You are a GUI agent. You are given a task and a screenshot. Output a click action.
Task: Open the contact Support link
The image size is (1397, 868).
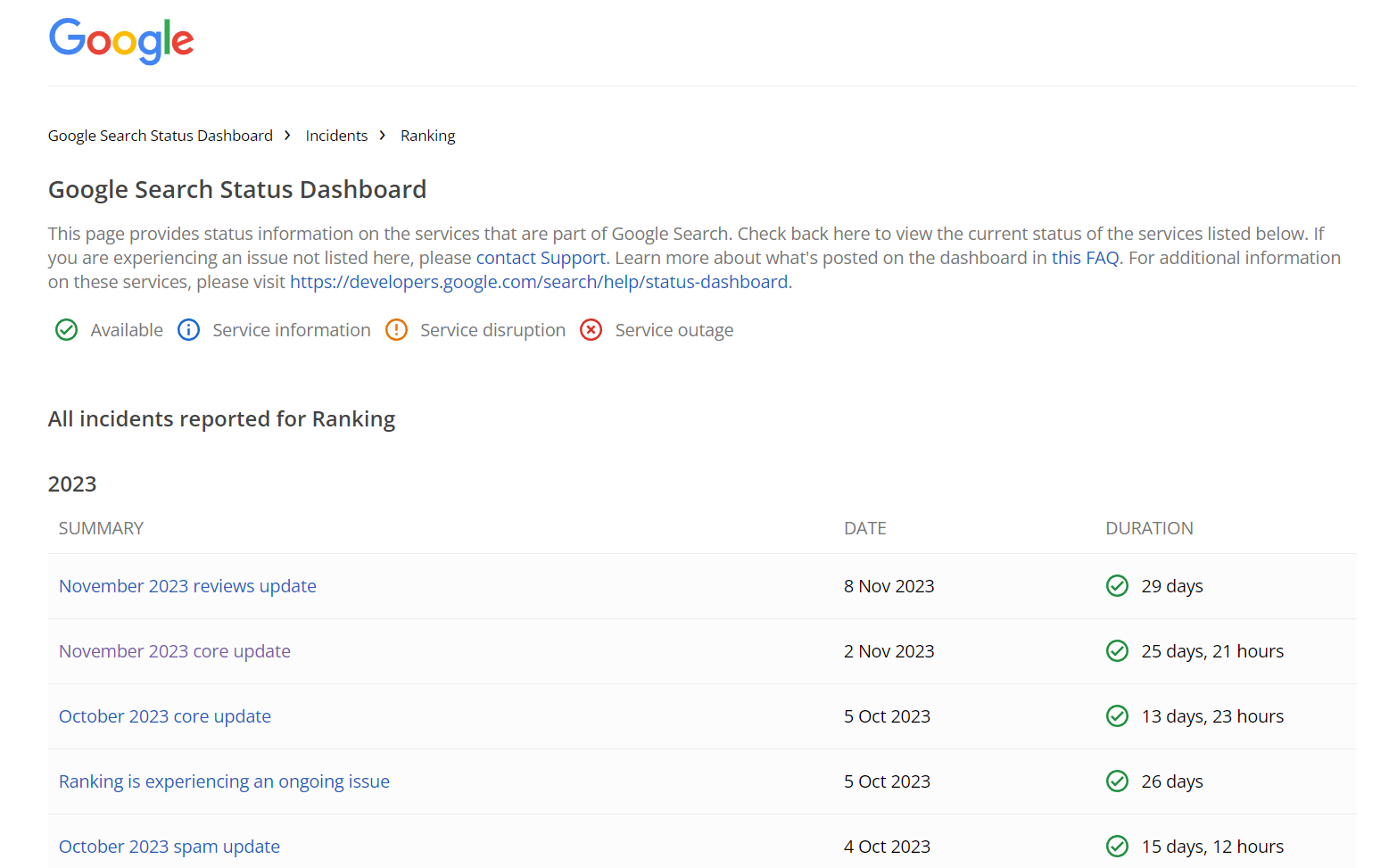click(x=541, y=258)
